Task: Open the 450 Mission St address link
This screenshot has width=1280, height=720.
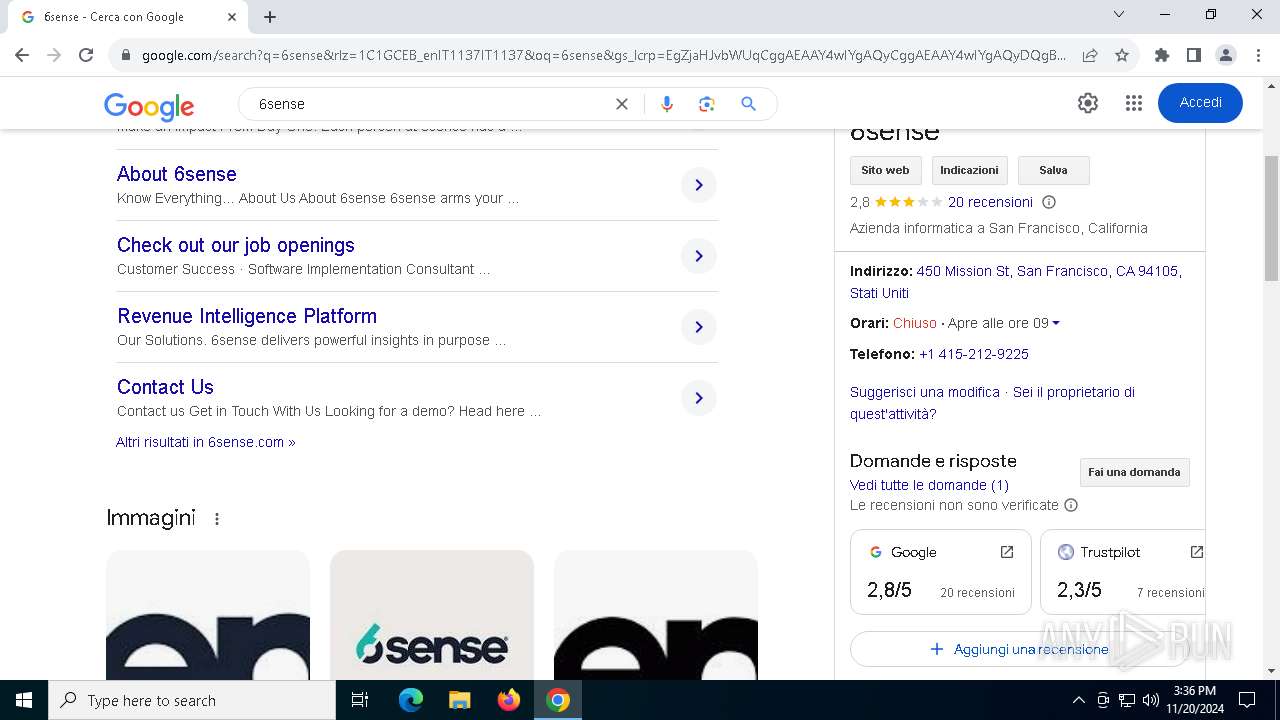Action: coord(1016,282)
